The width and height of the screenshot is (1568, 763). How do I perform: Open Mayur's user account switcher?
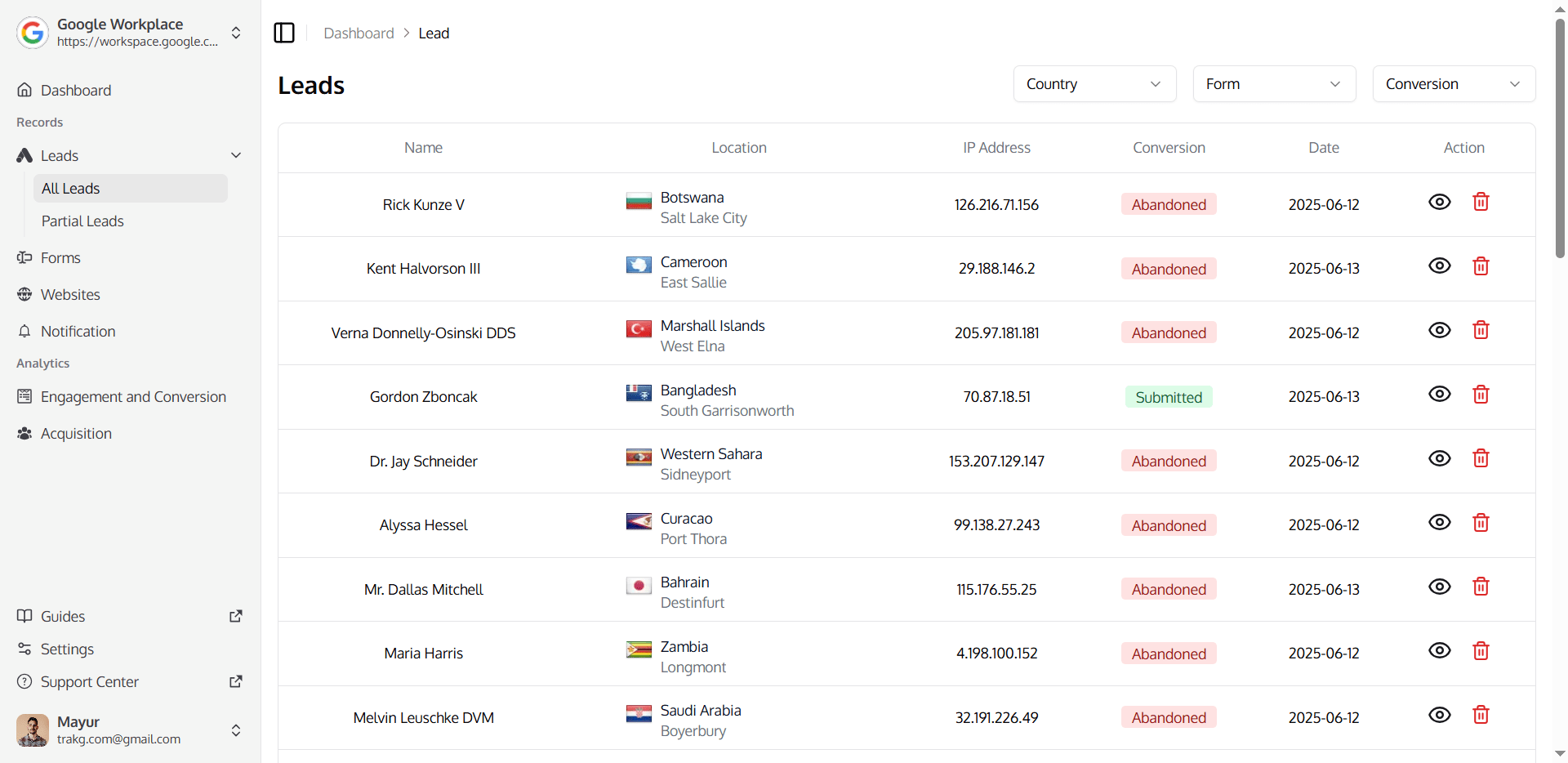(236, 730)
